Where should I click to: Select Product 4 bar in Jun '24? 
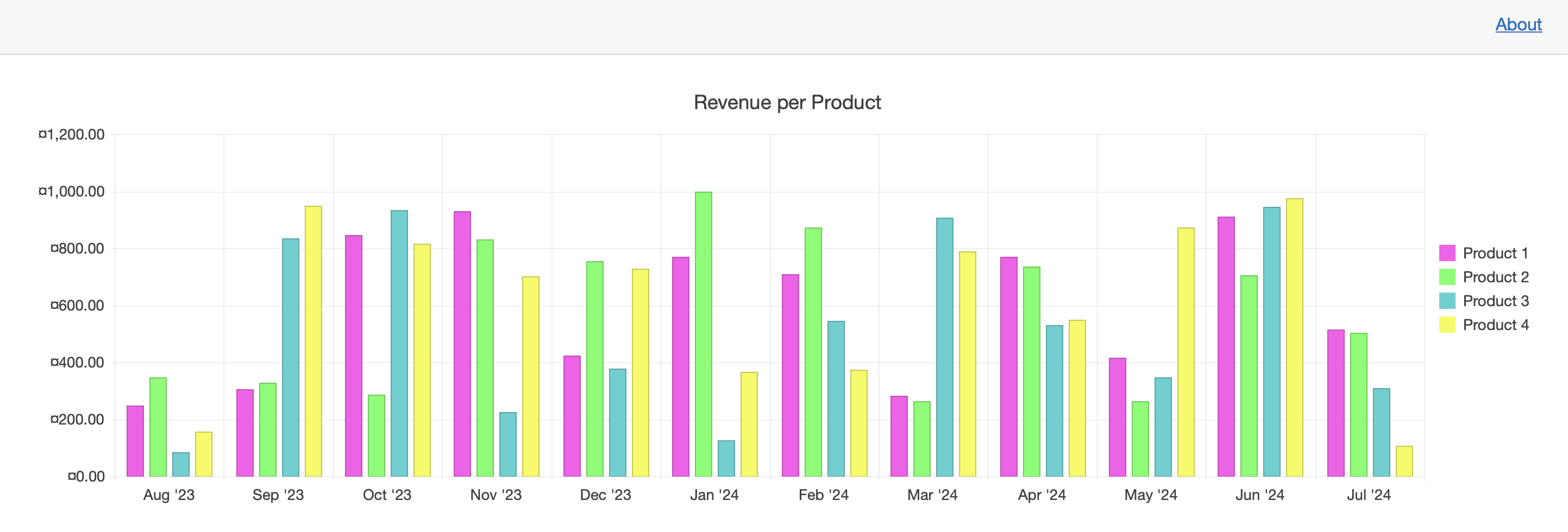pos(1294,338)
